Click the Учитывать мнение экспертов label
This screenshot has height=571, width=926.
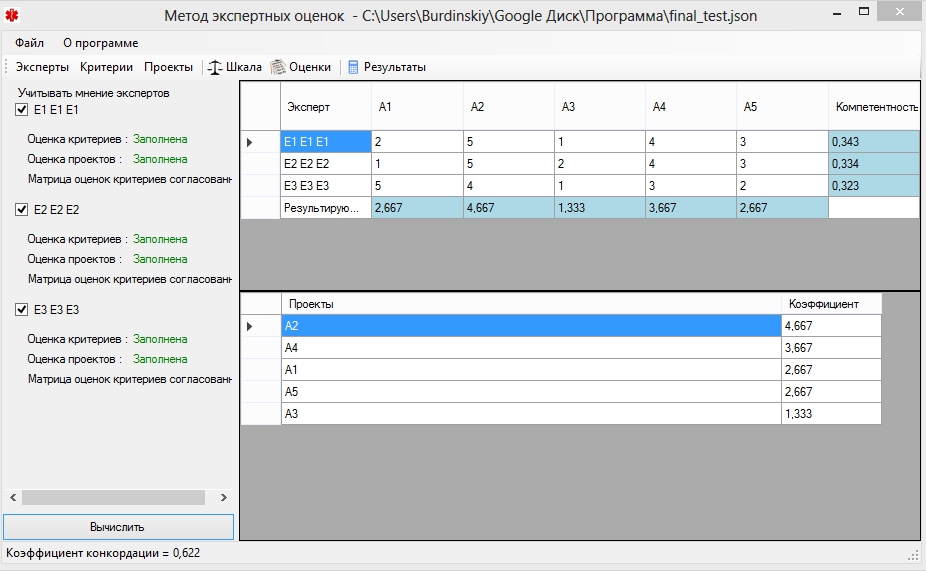(x=93, y=93)
